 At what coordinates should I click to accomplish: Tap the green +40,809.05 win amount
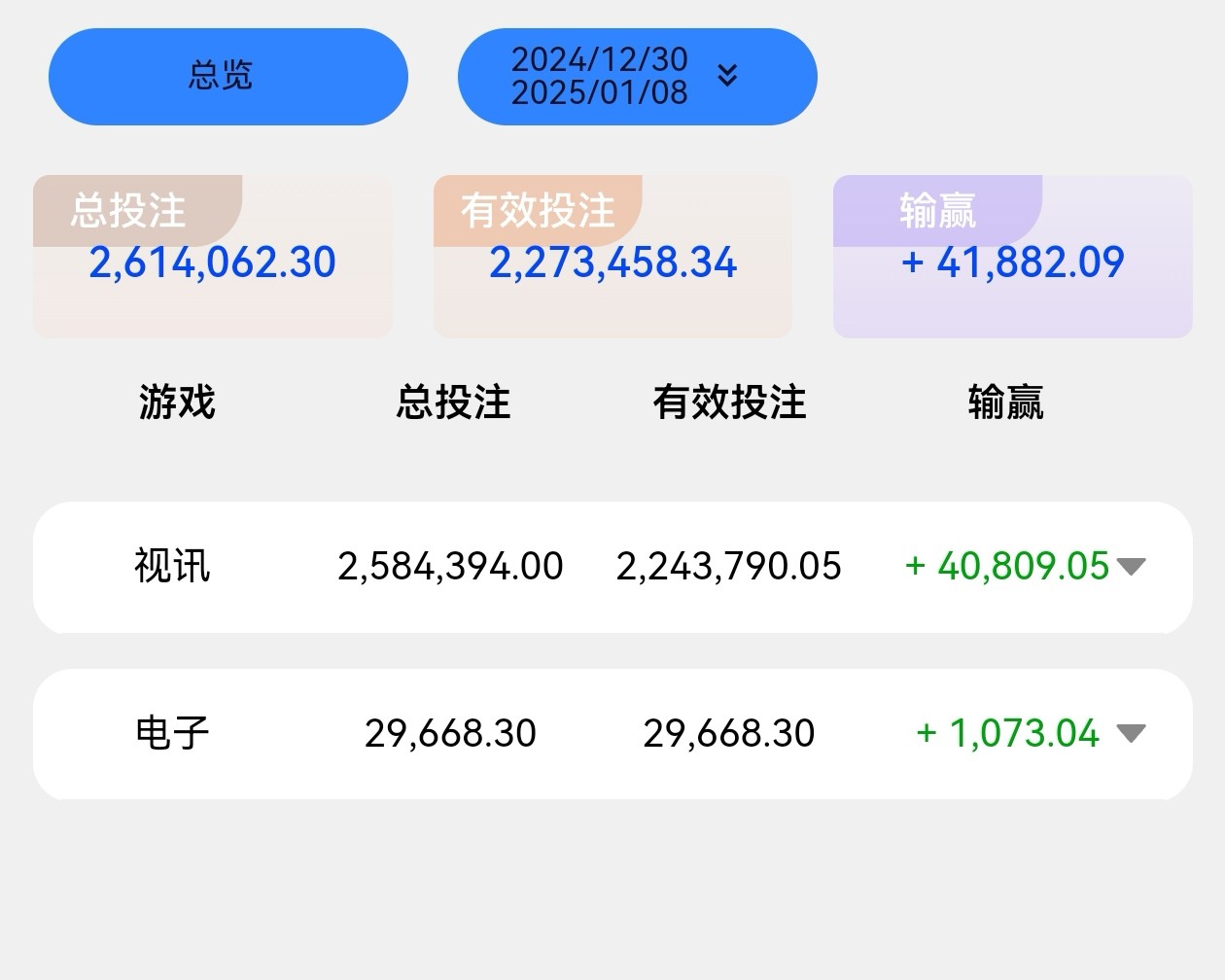coord(1006,566)
